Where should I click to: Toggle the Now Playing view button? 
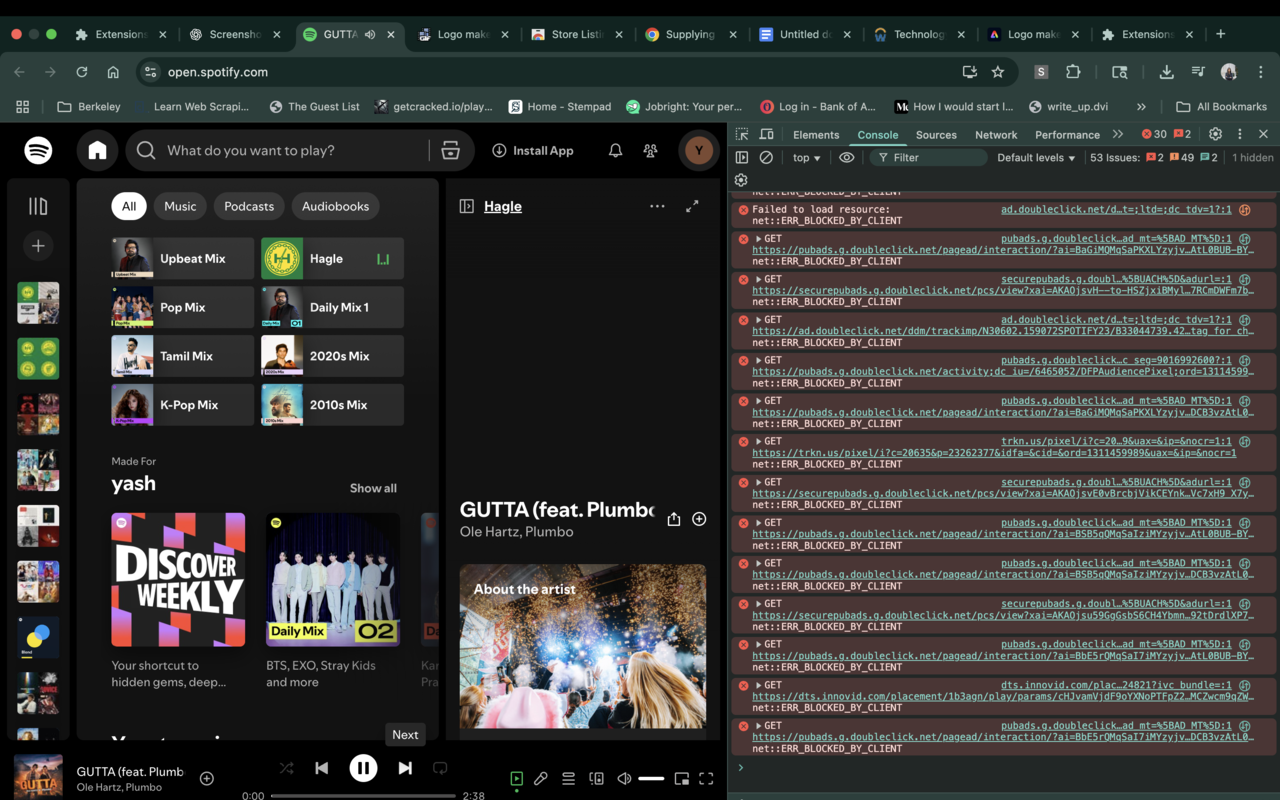tap(517, 778)
